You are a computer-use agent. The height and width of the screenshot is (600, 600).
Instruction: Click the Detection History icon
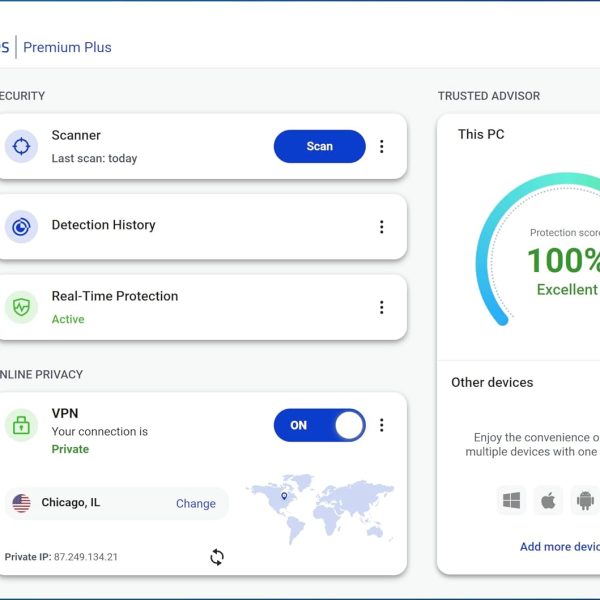21,227
